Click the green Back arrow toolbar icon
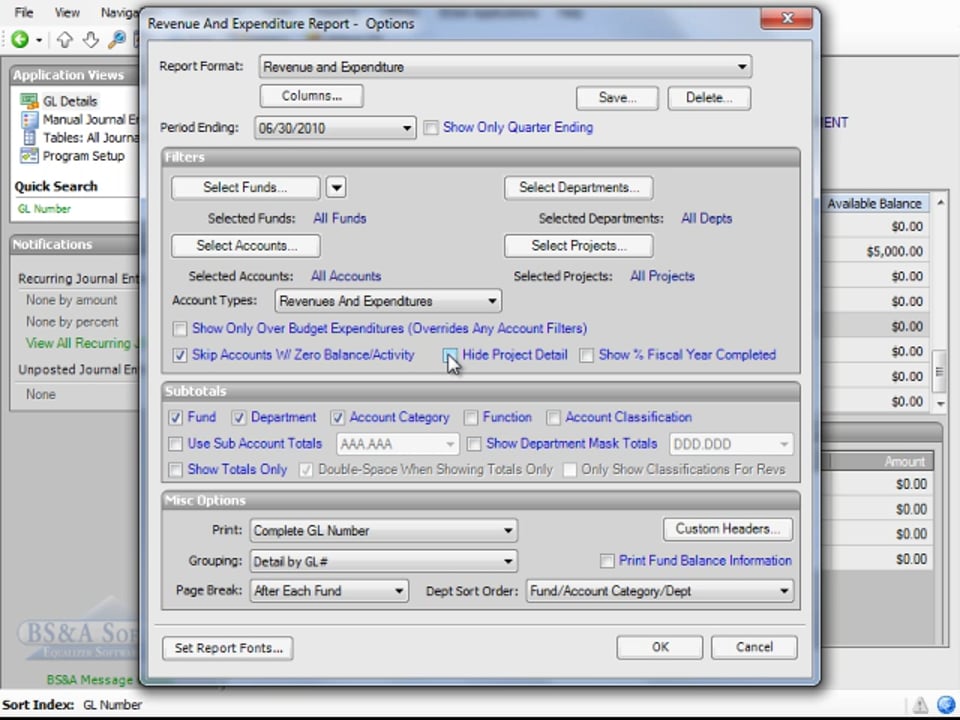960x720 pixels. tap(20, 40)
